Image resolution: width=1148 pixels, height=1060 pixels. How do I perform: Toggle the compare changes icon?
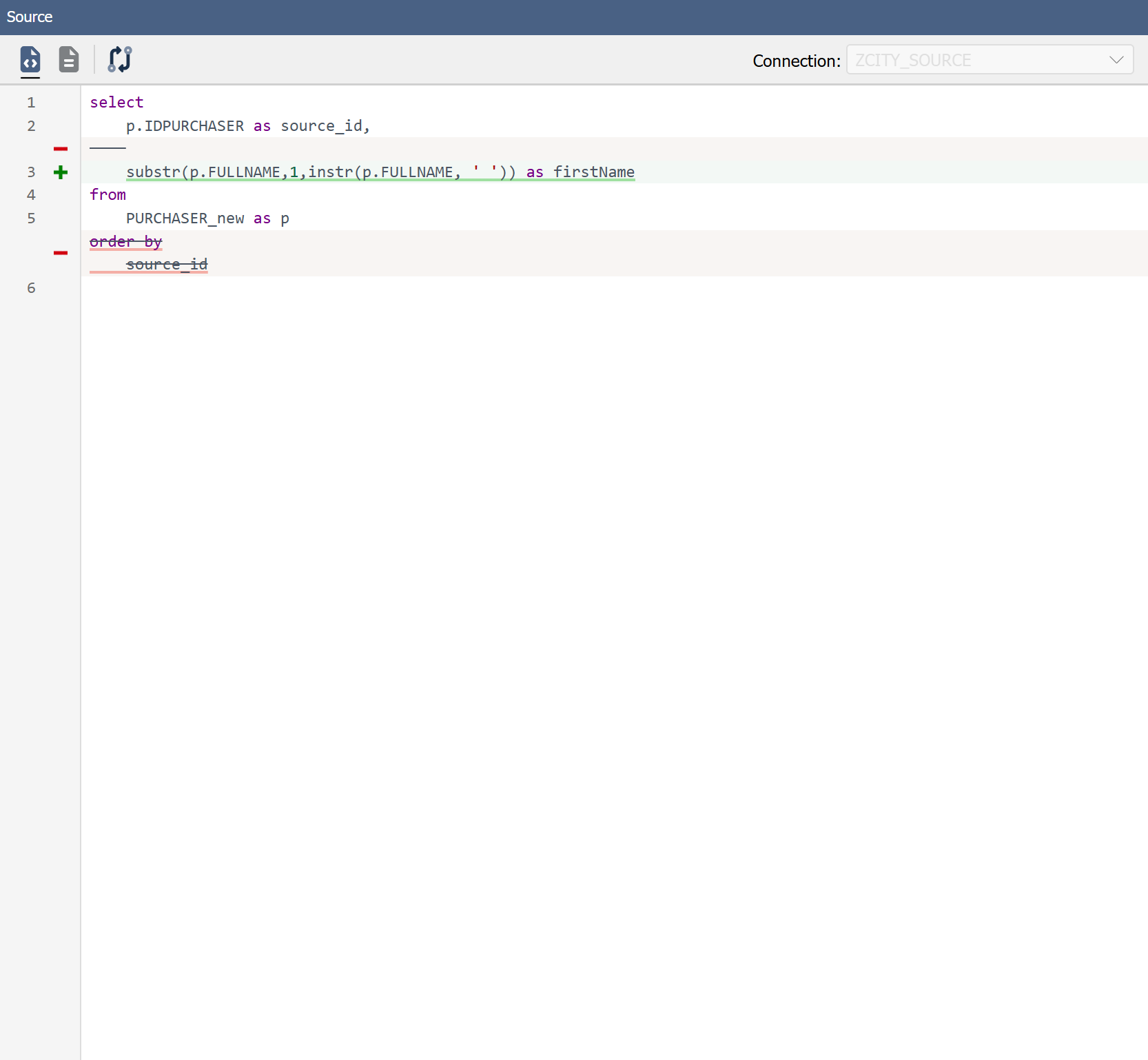tap(120, 59)
